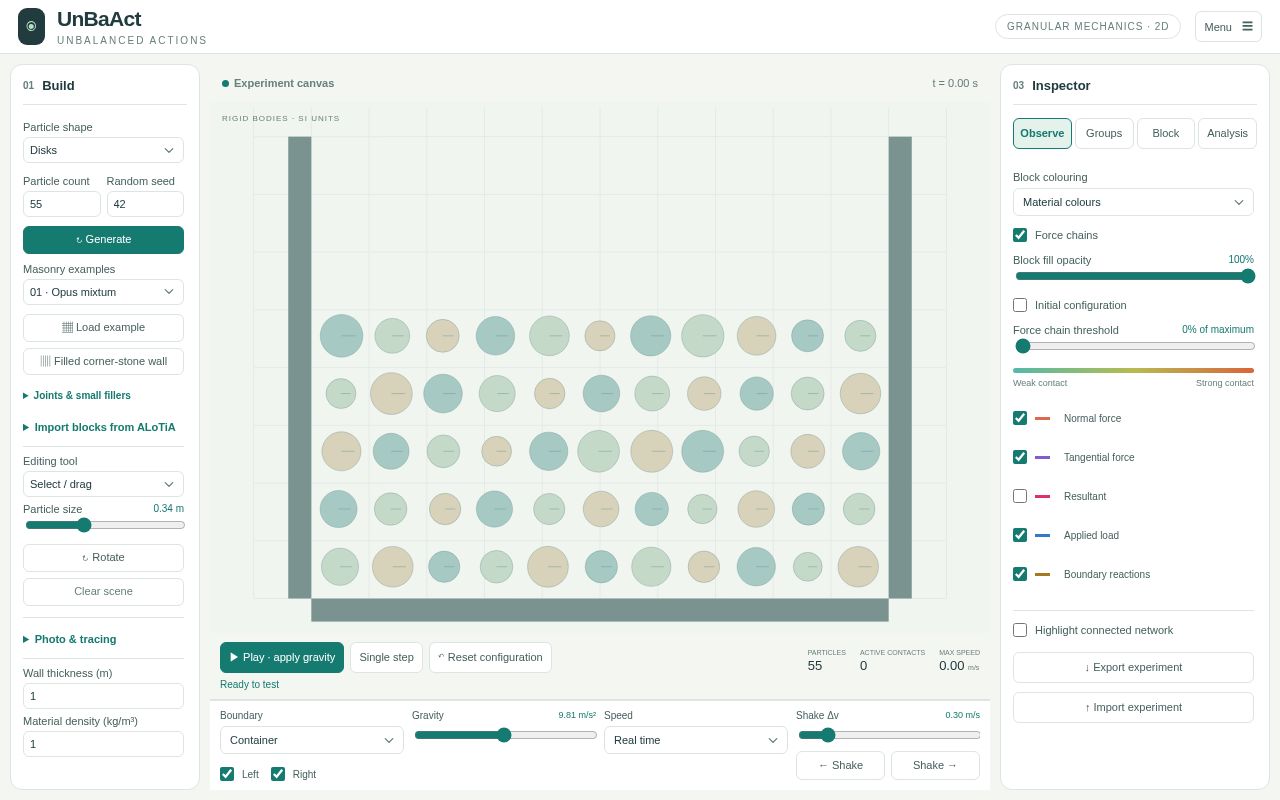Open the Speed dropdown
Image resolution: width=1280 pixels, height=800 pixels.
pos(696,740)
